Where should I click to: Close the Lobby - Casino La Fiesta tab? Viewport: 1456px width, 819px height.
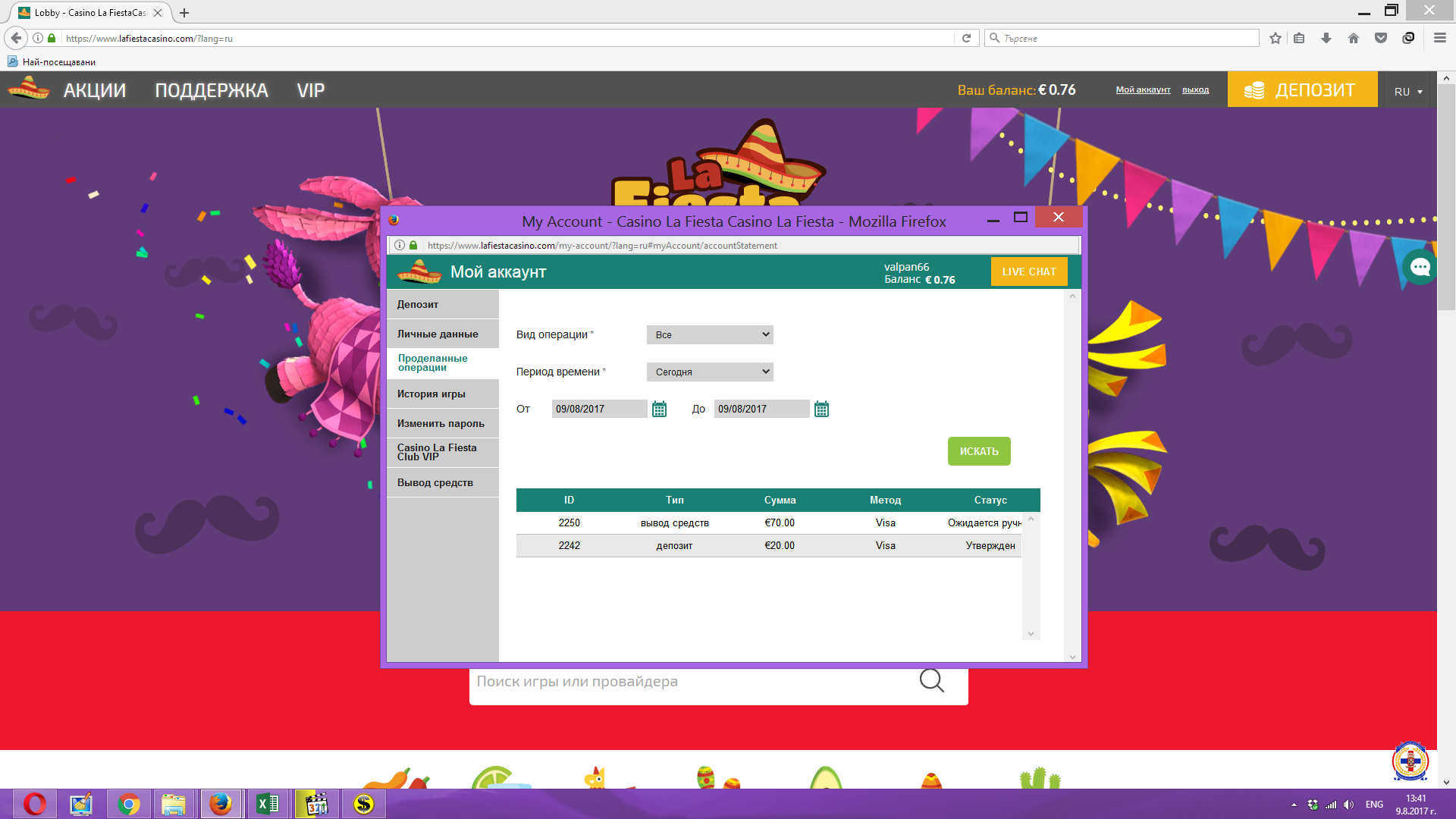click(158, 13)
